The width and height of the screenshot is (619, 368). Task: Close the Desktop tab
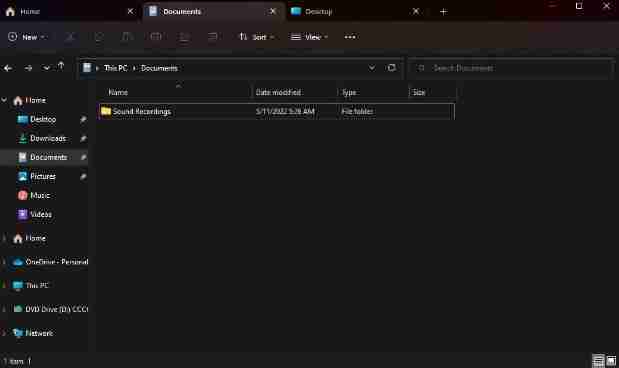416,12
